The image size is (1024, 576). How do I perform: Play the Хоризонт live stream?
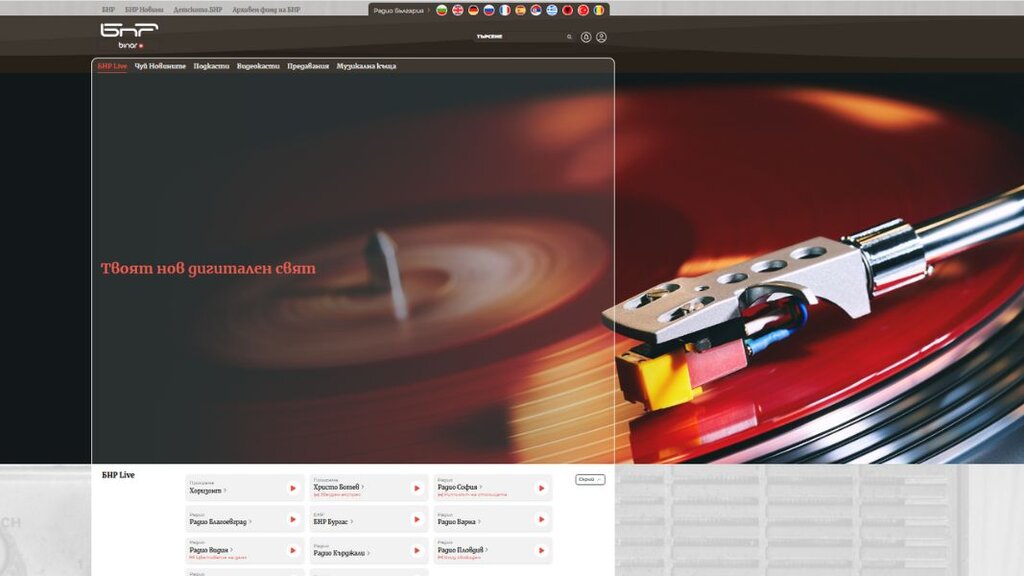pyautogui.click(x=293, y=488)
